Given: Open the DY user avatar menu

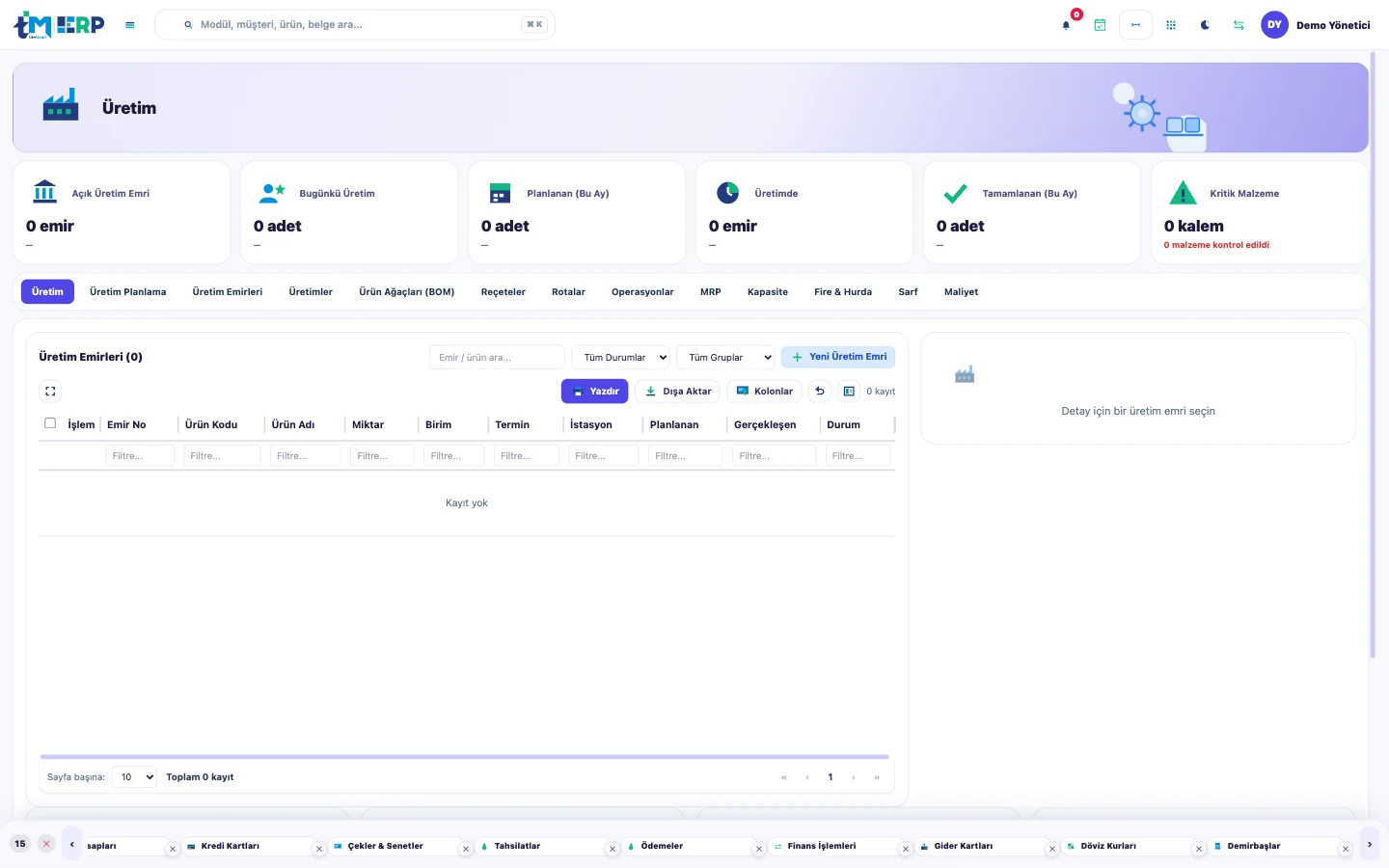Looking at the screenshot, I should tap(1274, 25).
